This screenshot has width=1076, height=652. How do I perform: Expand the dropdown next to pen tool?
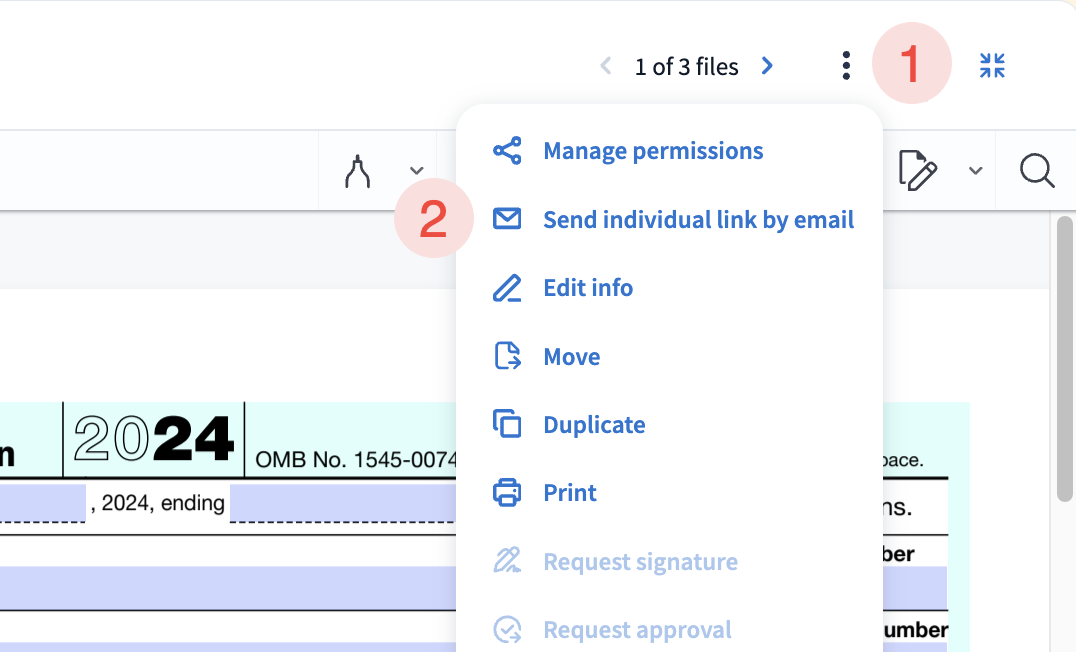pyautogui.click(x=417, y=171)
